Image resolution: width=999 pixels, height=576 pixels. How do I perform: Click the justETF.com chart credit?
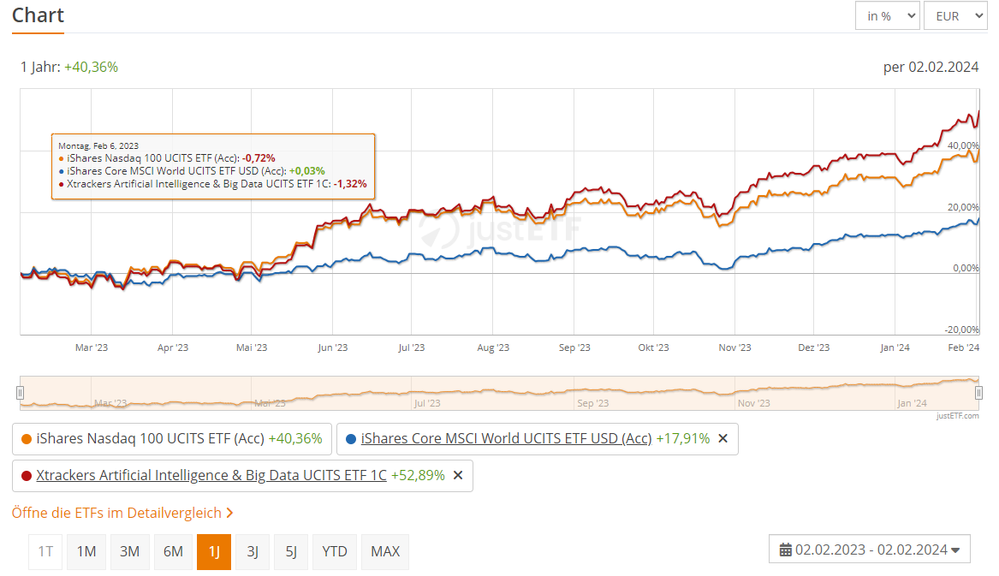pyautogui.click(x=958, y=415)
